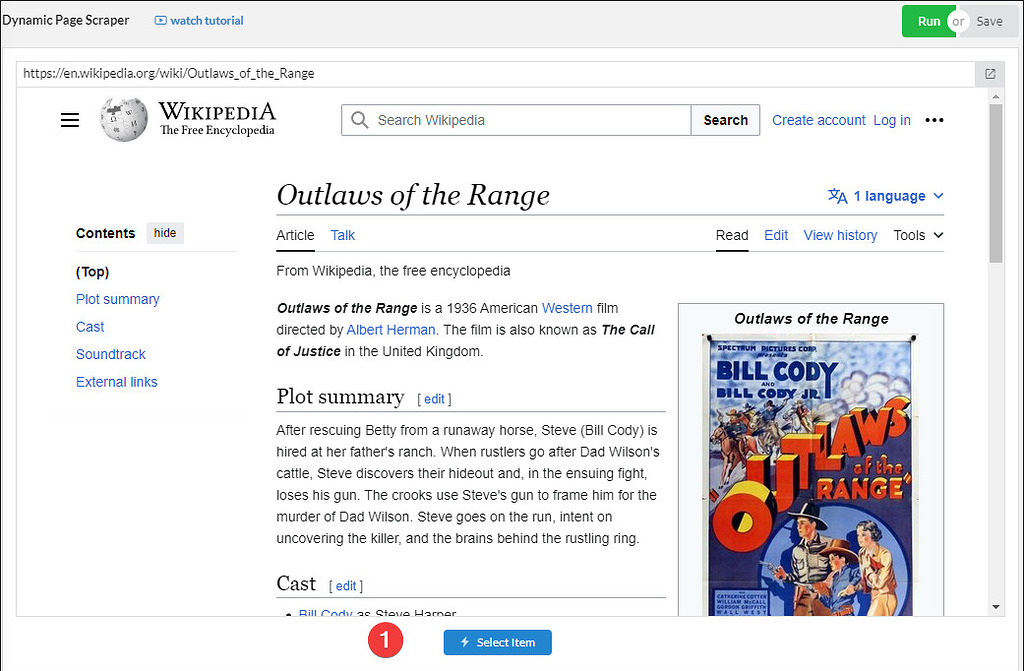The width and height of the screenshot is (1024, 671).
Task: Hide the Contents sidebar
Action: click(x=164, y=232)
